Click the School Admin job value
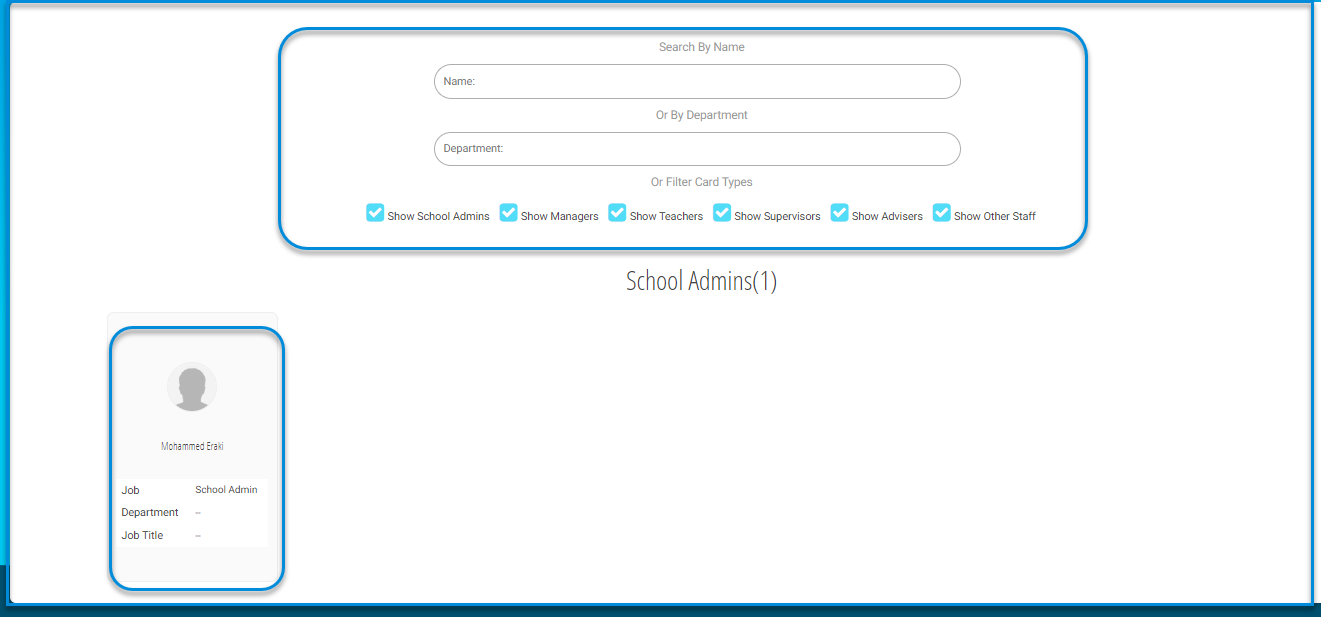Screen dimensions: 1321x617 (x=226, y=490)
